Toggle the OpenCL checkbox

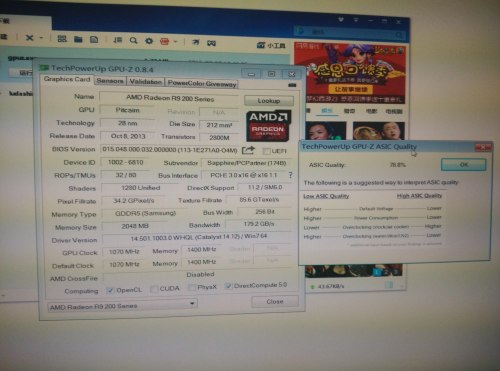click(x=110, y=290)
